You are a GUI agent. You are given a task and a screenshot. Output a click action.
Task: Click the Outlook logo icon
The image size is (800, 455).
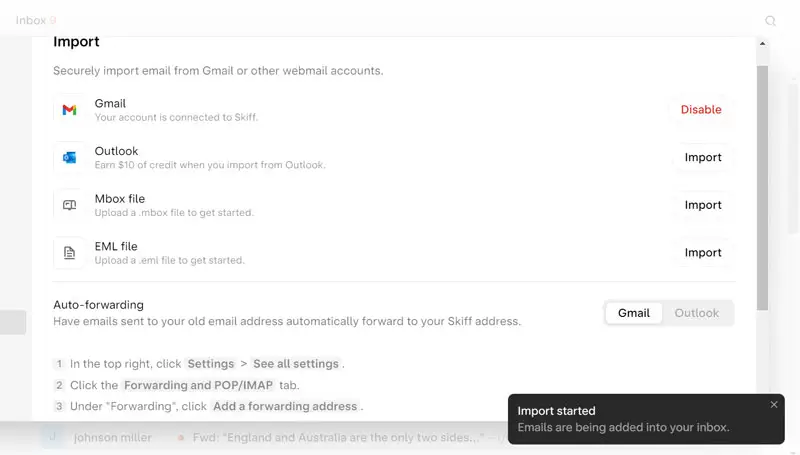click(x=69, y=158)
